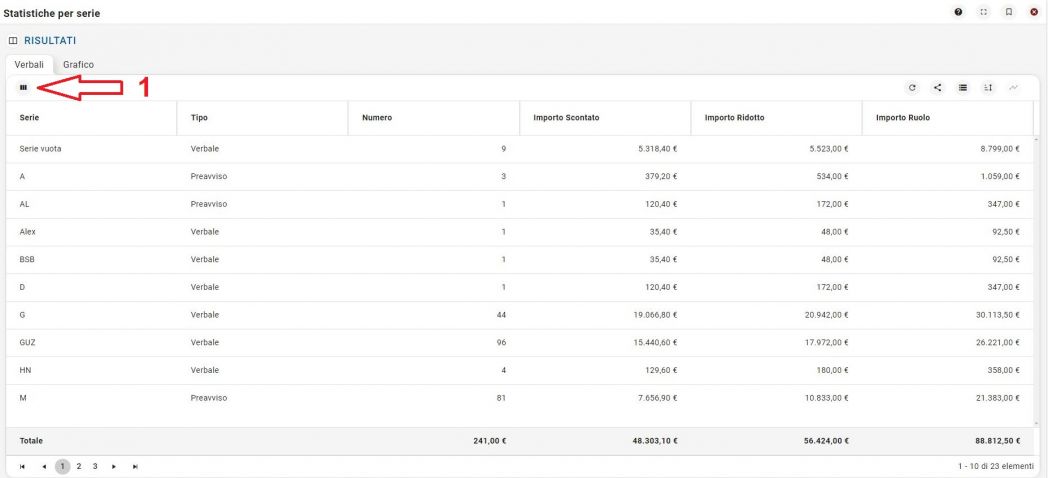This screenshot has height=478, width=1048.
Task: Jump to the last page
Action: click(135, 467)
